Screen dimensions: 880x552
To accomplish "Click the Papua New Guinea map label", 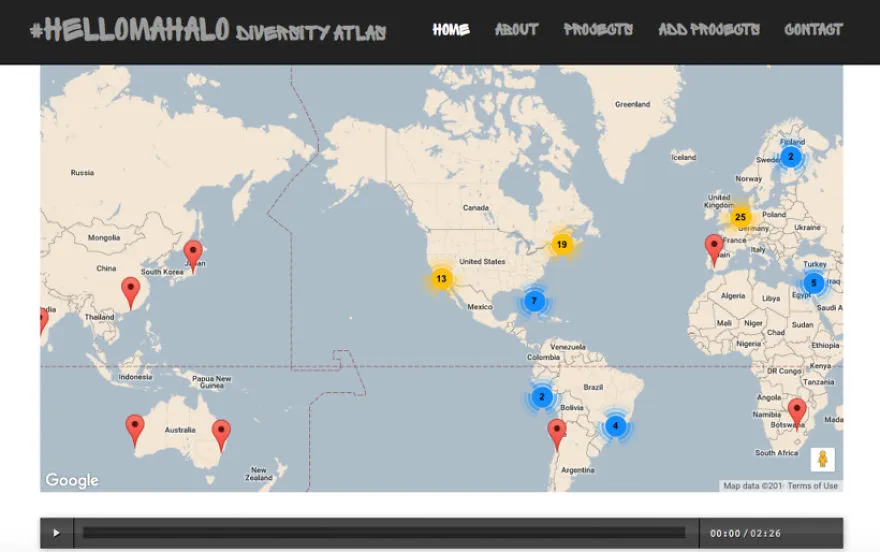I will click(x=212, y=382).
